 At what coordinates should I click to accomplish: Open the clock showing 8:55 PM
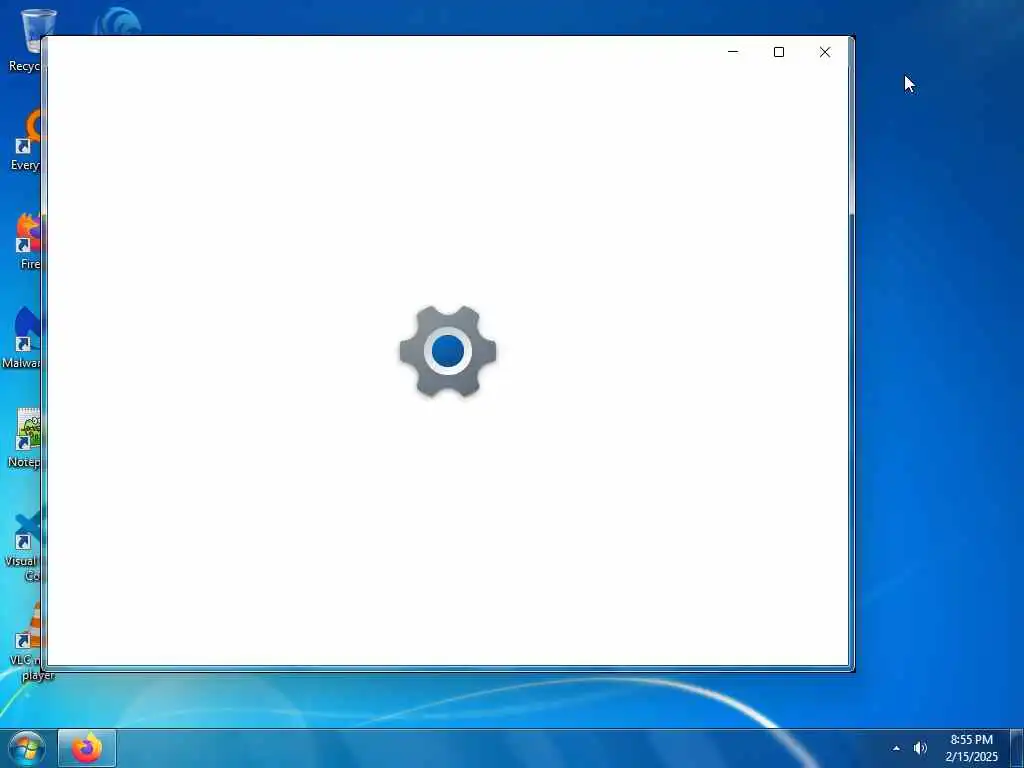click(972, 748)
